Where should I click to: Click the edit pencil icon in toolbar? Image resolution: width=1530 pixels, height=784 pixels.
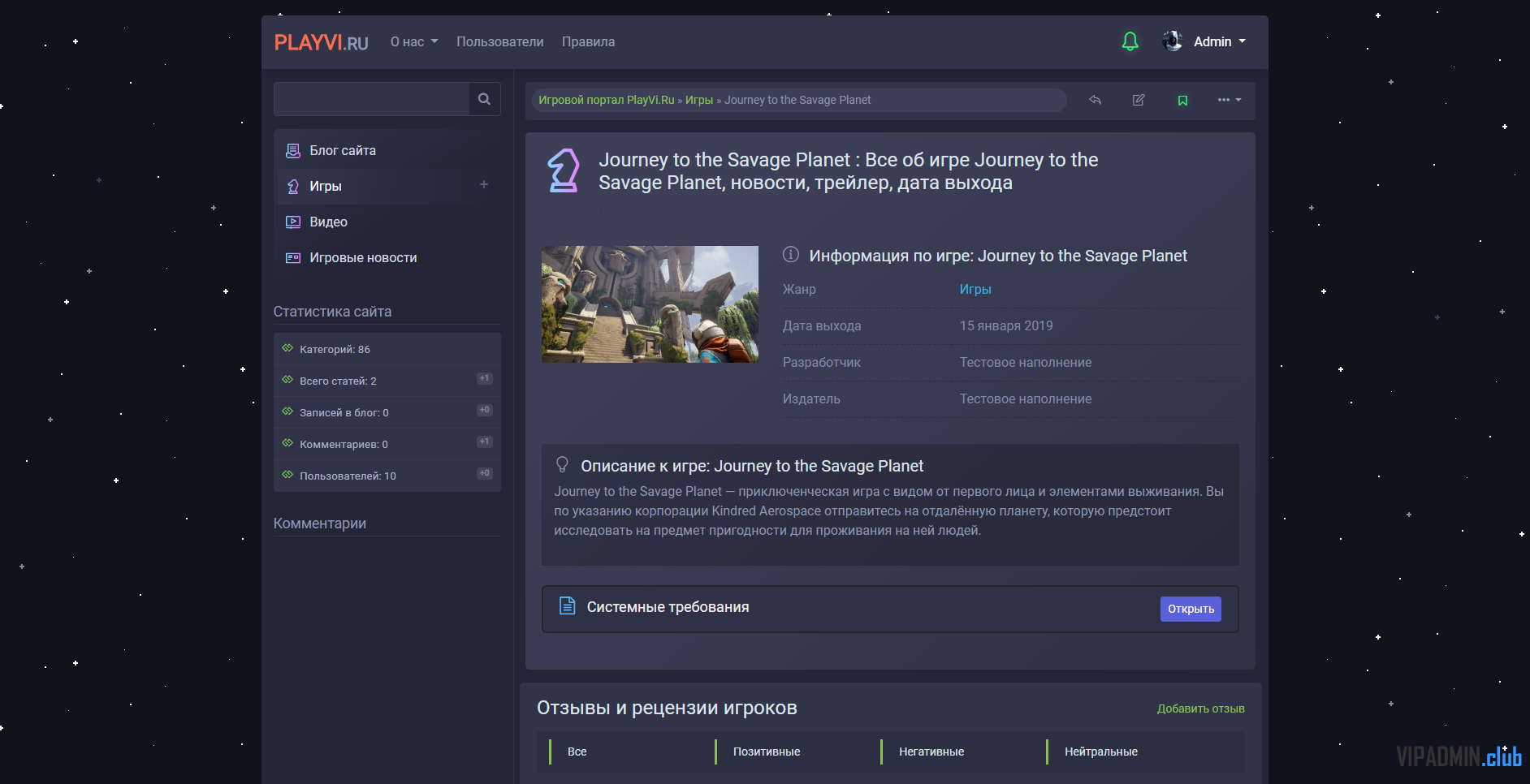click(1139, 100)
